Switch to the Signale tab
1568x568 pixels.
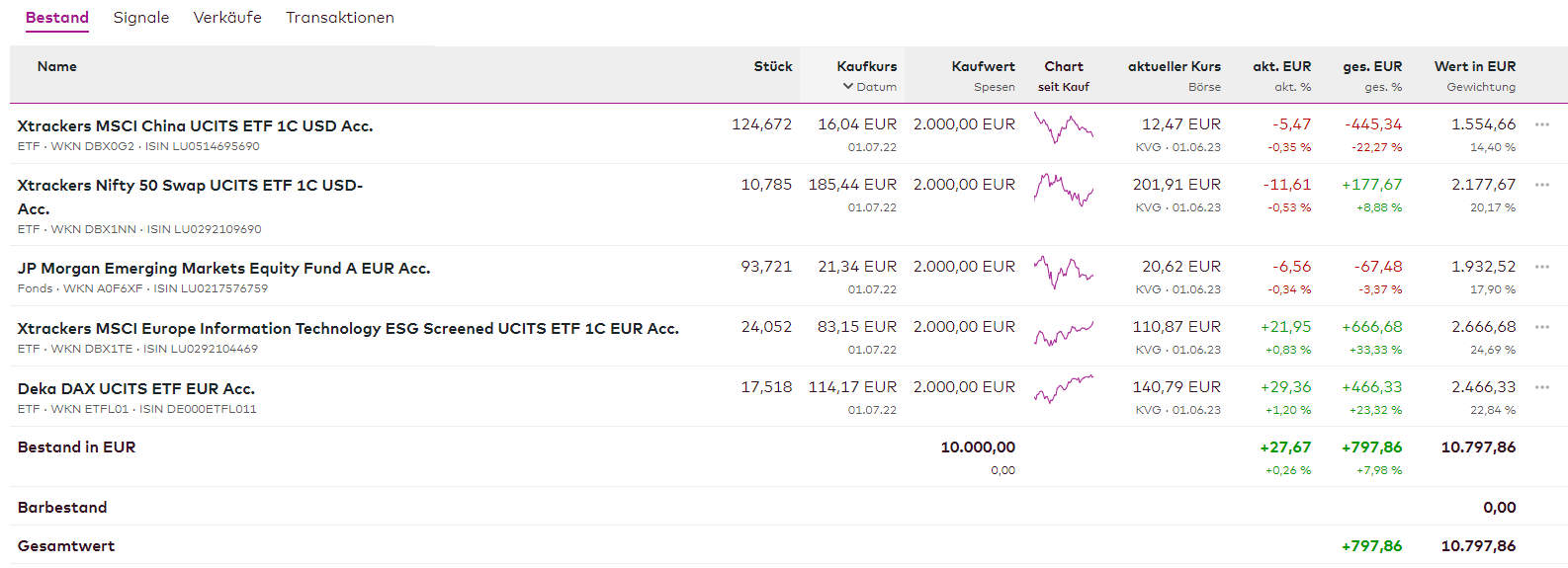pos(141,18)
